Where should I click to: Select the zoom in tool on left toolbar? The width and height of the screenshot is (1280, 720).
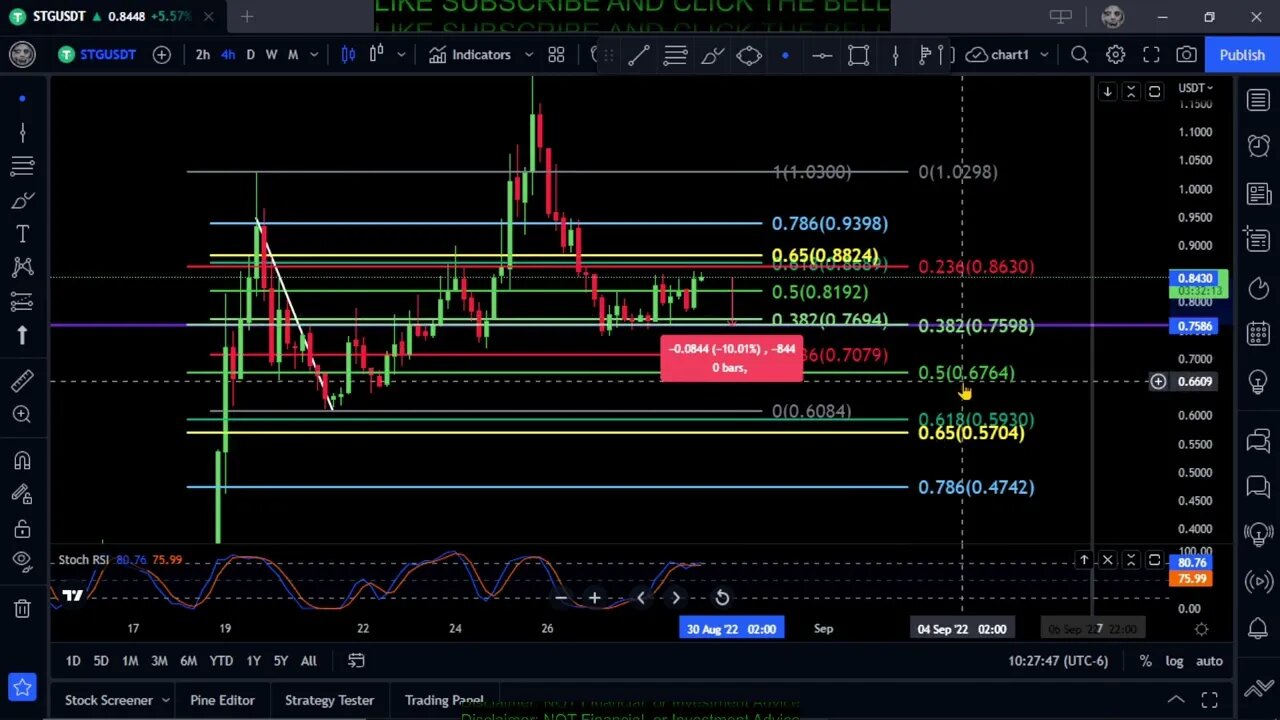[22, 414]
